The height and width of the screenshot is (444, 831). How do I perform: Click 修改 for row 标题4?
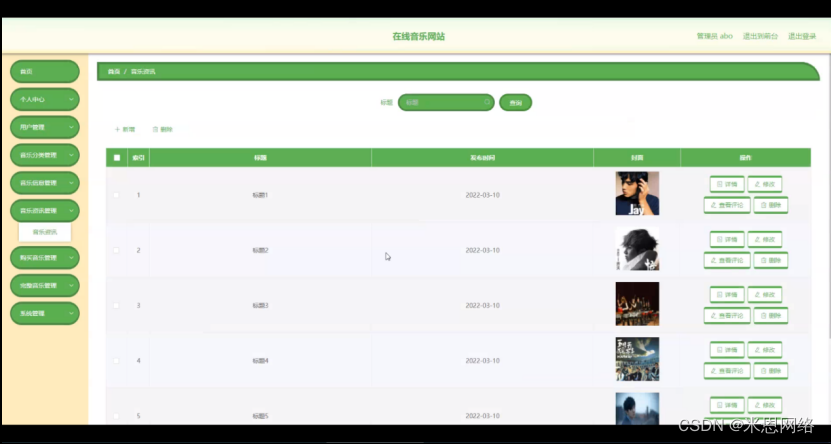[765, 350]
